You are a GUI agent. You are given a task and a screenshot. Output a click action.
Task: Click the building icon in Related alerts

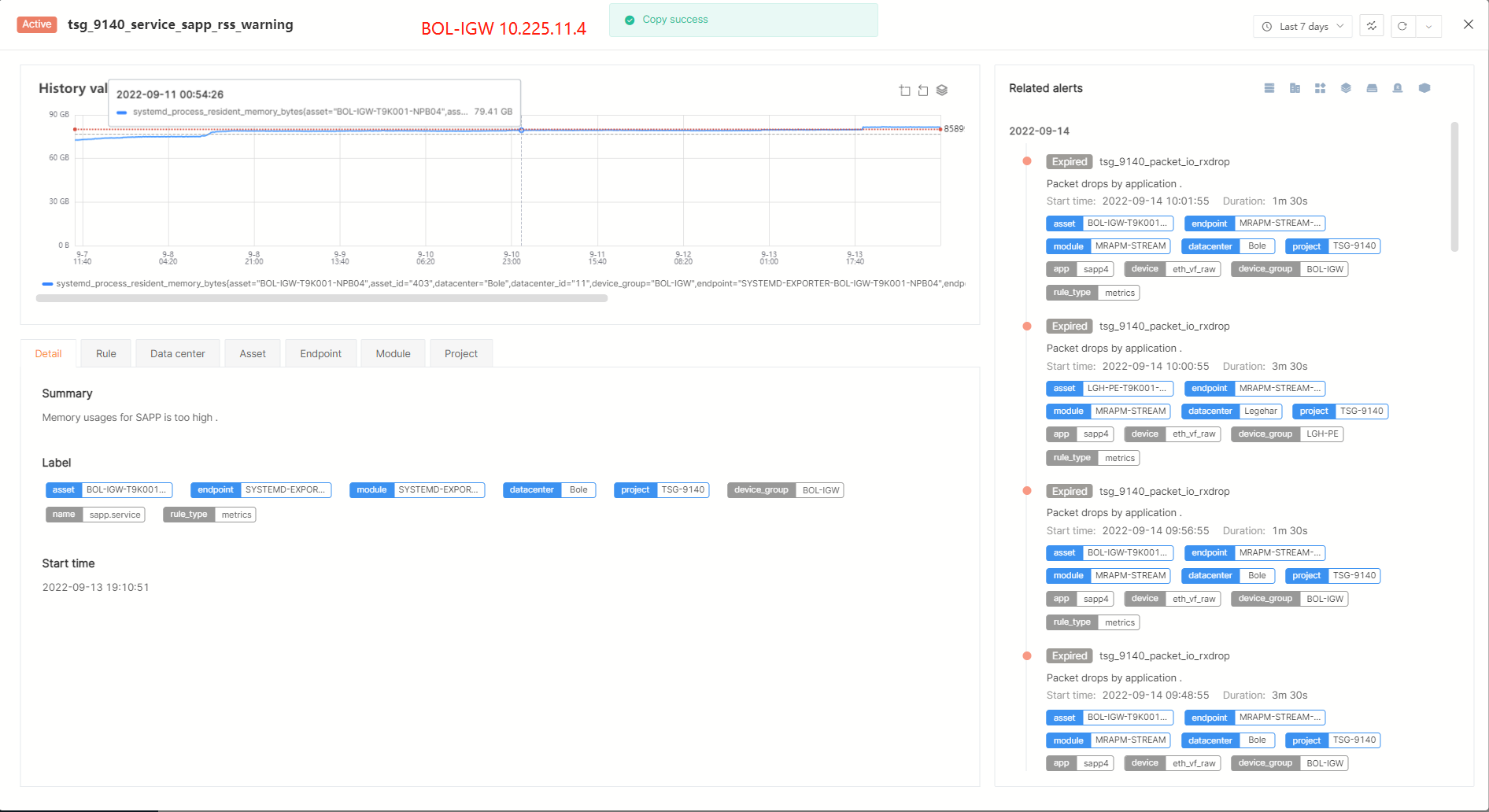[x=1295, y=88]
